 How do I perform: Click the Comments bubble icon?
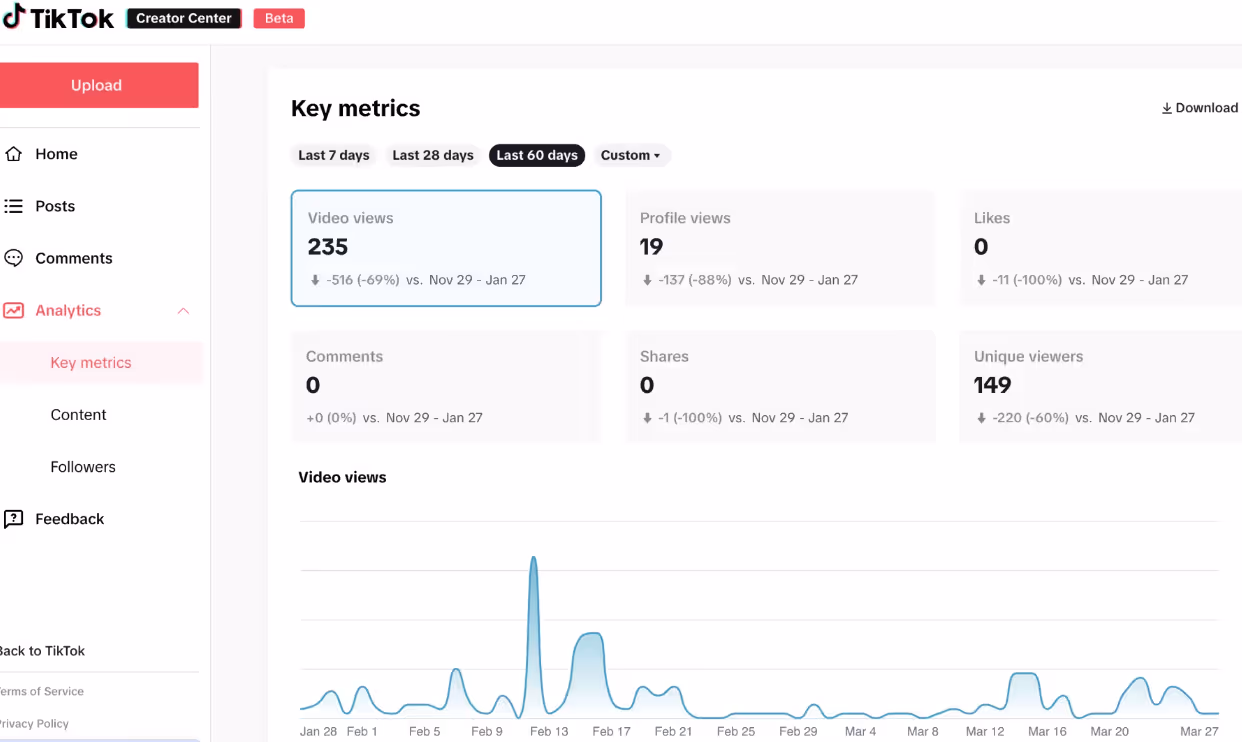(x=13, y=258)
